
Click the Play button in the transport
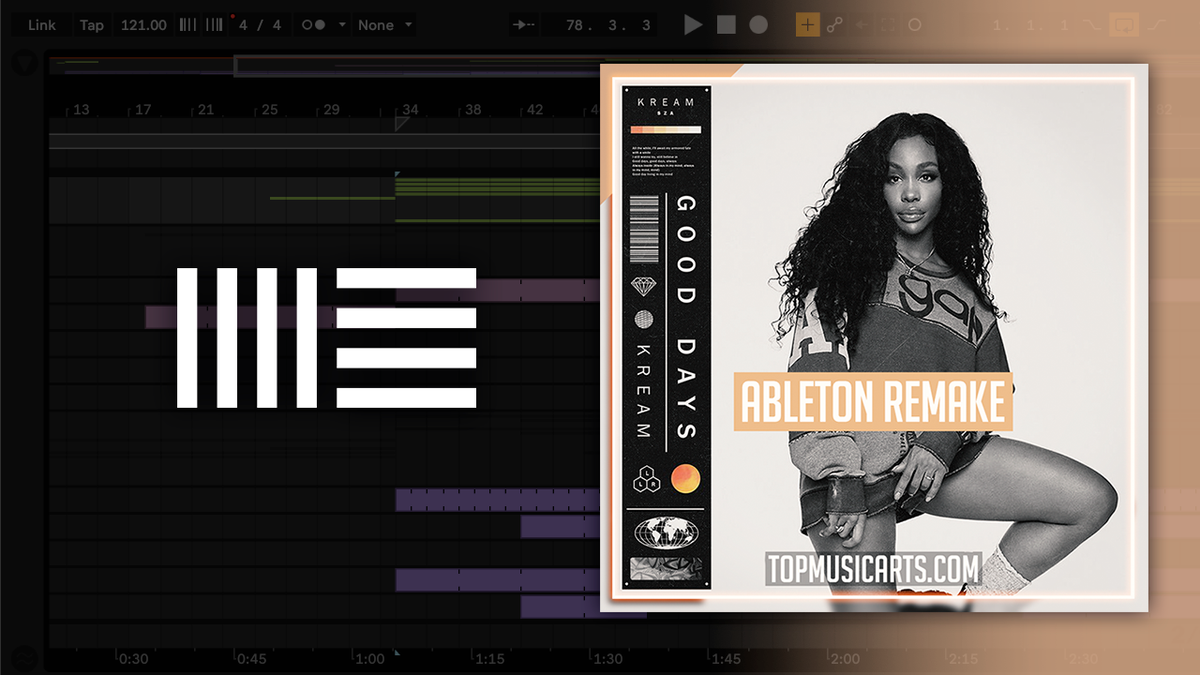pyautogui.click(x=693, y=25)
